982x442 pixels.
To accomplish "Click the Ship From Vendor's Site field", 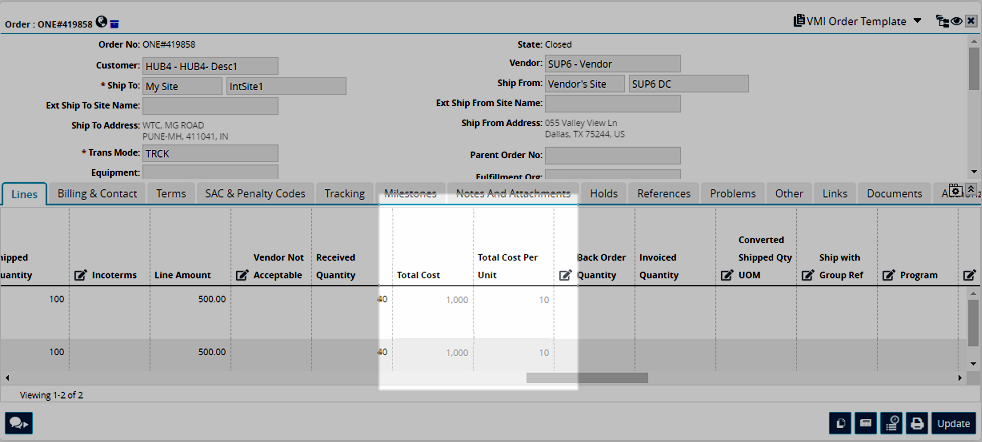I will [585, 84].
